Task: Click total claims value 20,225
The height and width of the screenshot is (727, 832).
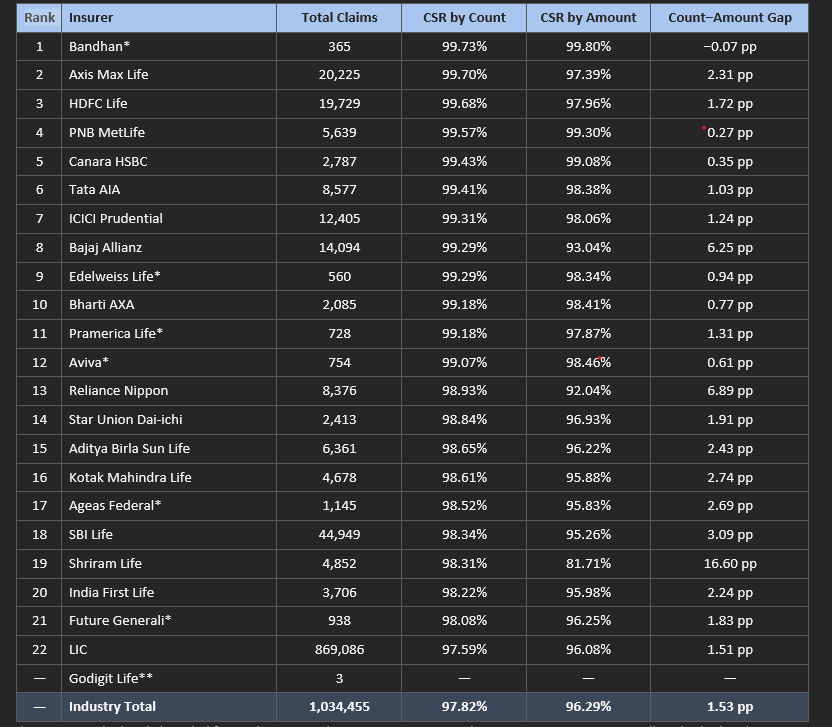Action: (339, 75)
